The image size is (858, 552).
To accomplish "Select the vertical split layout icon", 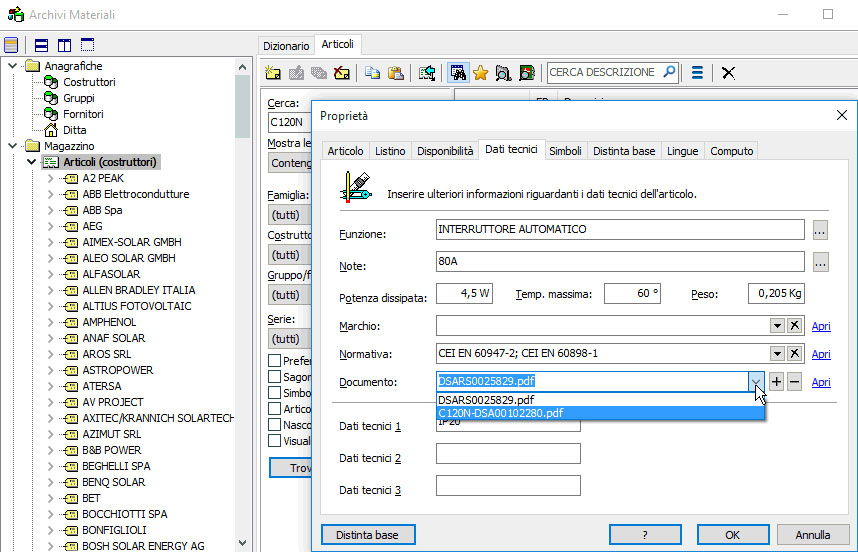I will [x=65, y=45].
